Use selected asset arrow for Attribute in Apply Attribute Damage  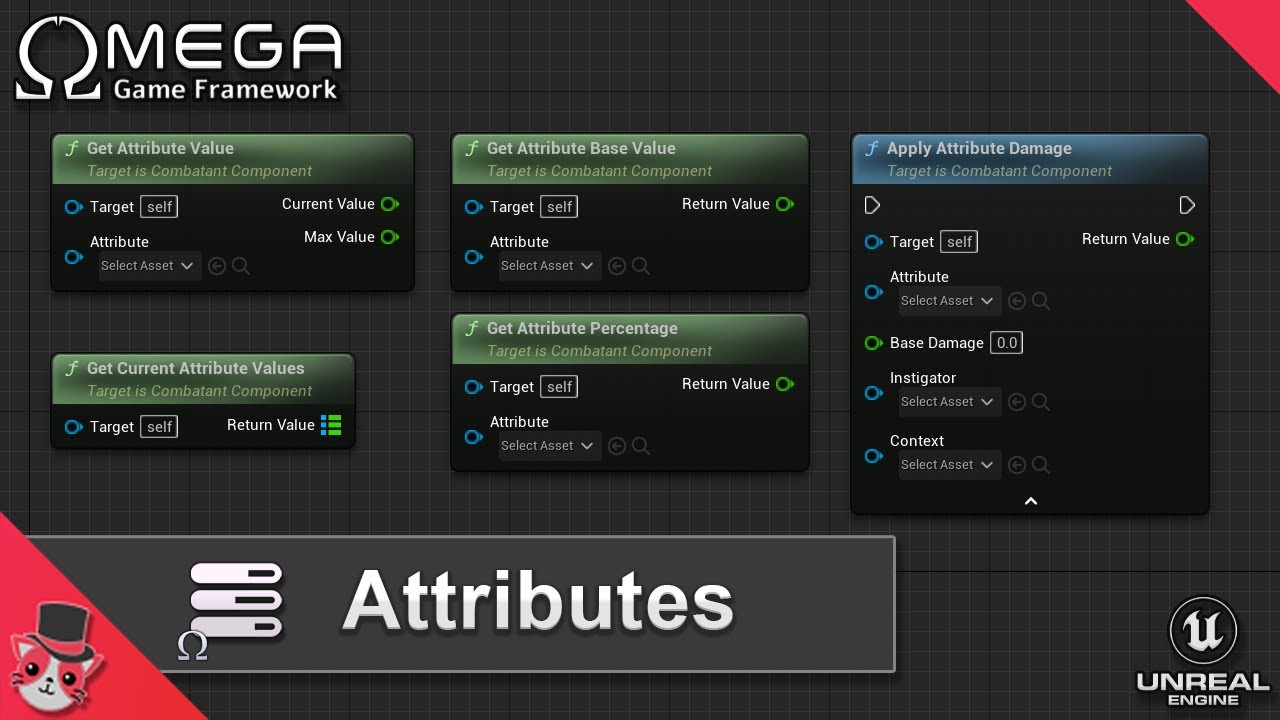pos(1017,301)
